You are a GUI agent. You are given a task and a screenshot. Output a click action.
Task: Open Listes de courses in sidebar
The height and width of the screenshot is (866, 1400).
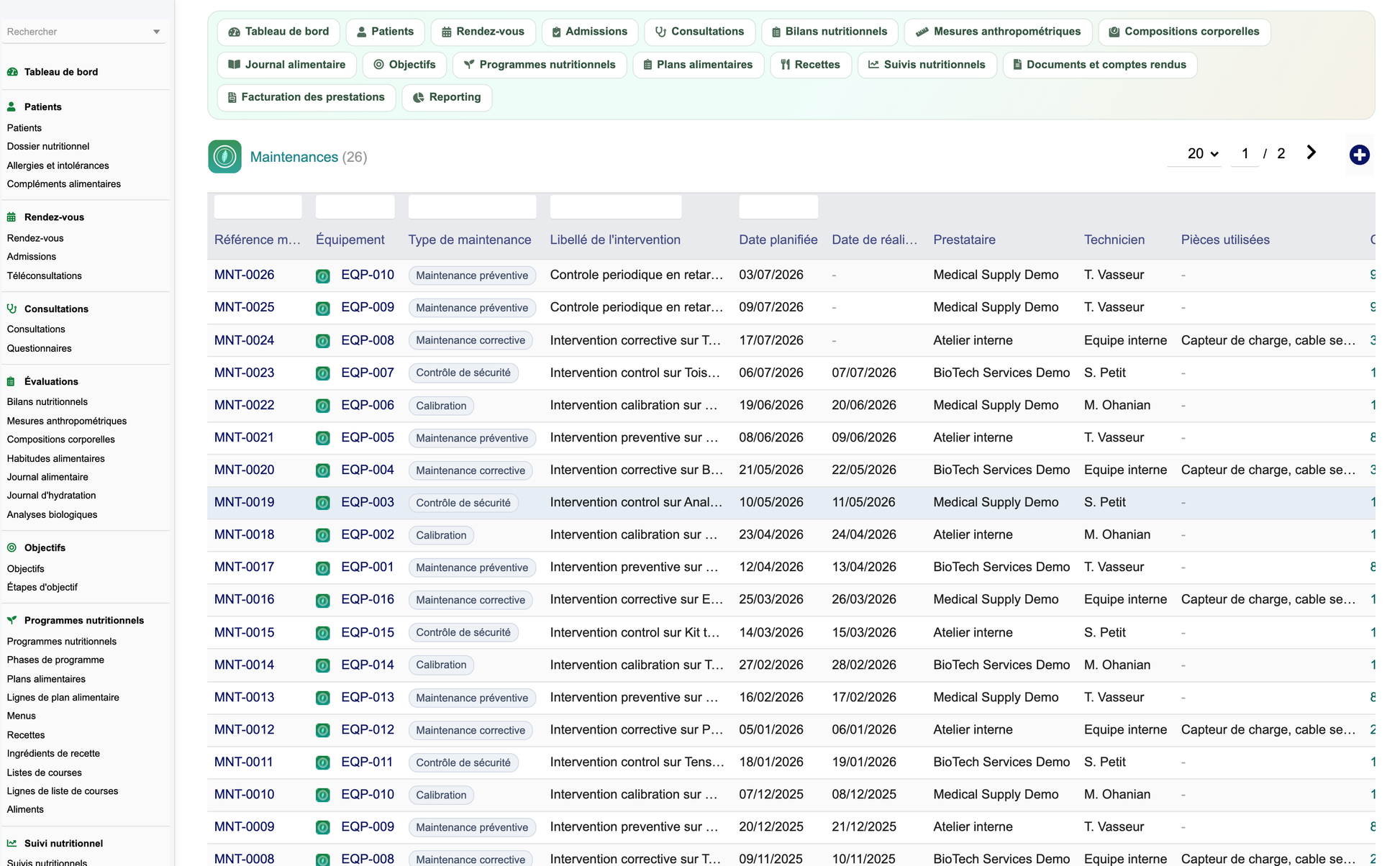click(x=44, y=772)
